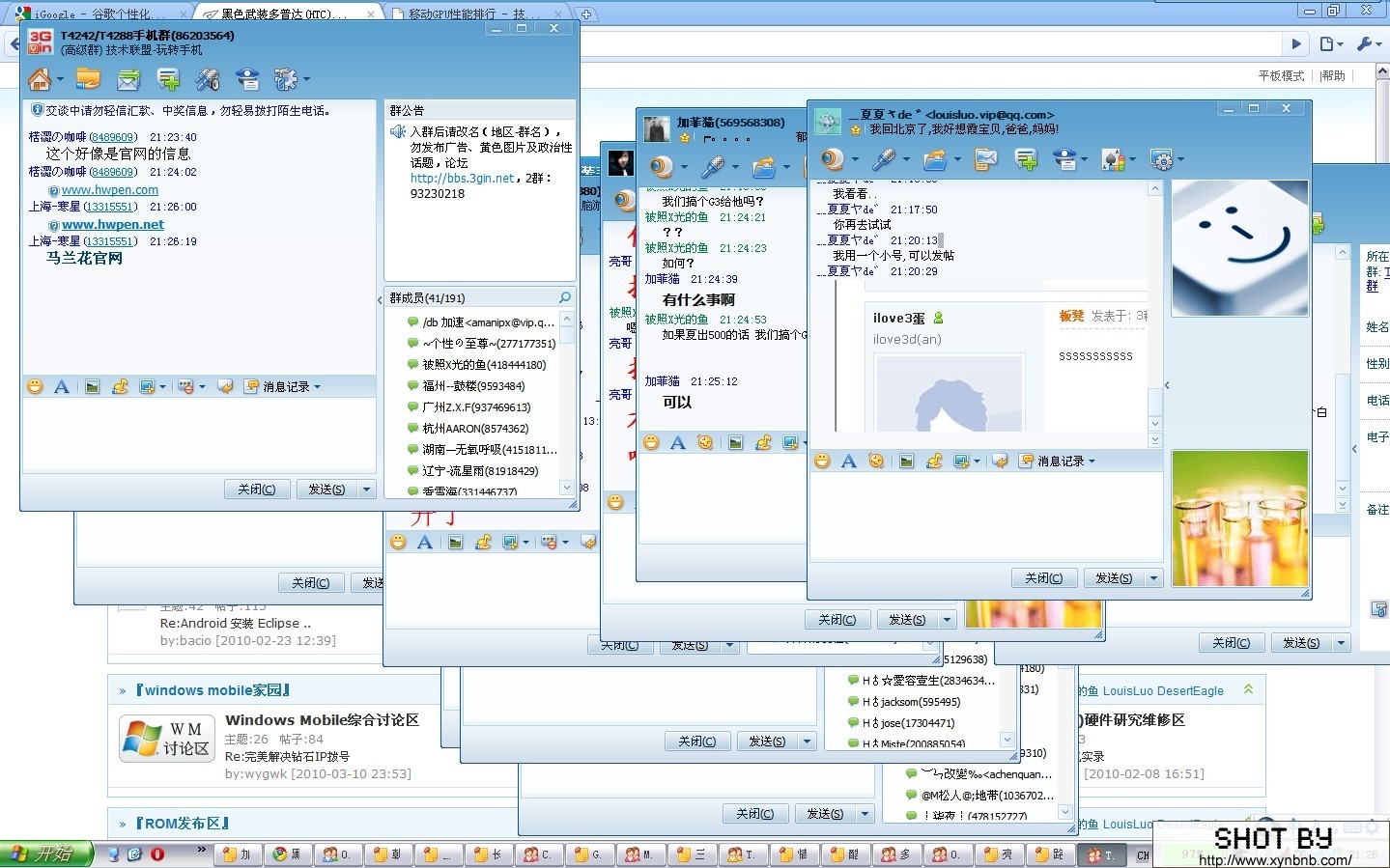The width and height of the screenshot is (1390, 868).
Task: Click the screenshot capture icon in T4242 group chat
Action: (x=147, y=386)
